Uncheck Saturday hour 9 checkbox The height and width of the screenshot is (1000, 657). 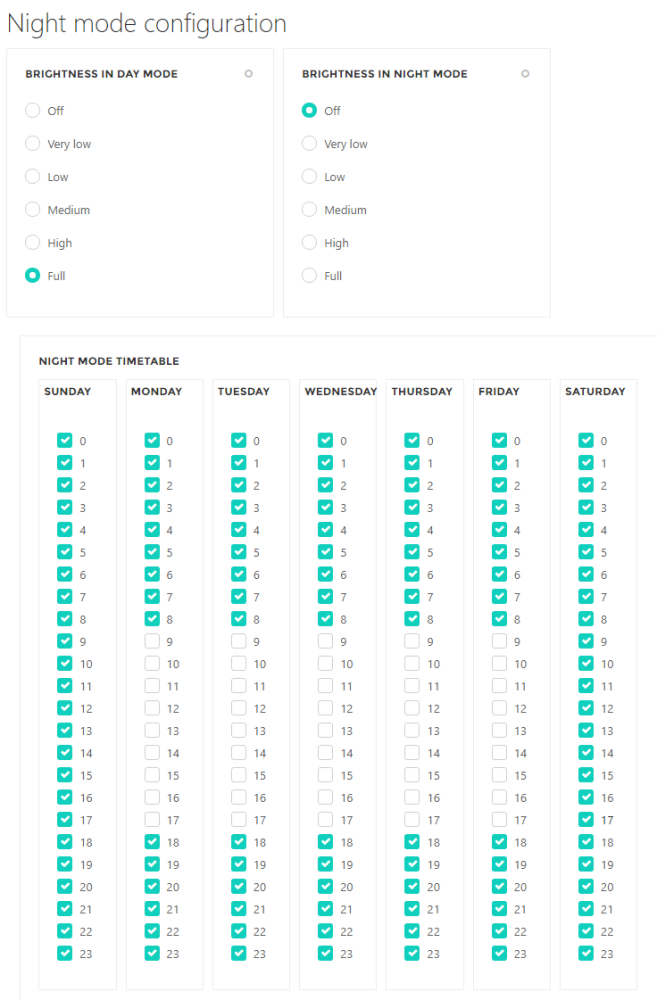[x=586, y=642]
